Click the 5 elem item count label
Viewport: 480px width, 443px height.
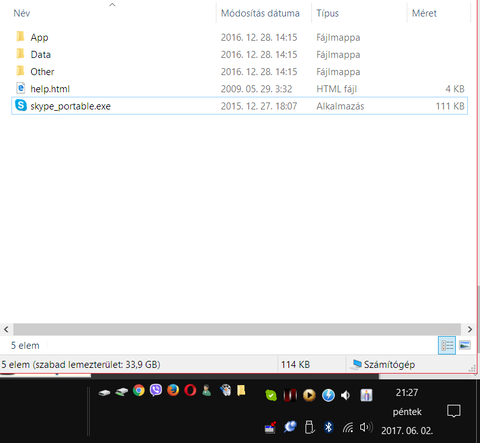[x=25, y=345]
